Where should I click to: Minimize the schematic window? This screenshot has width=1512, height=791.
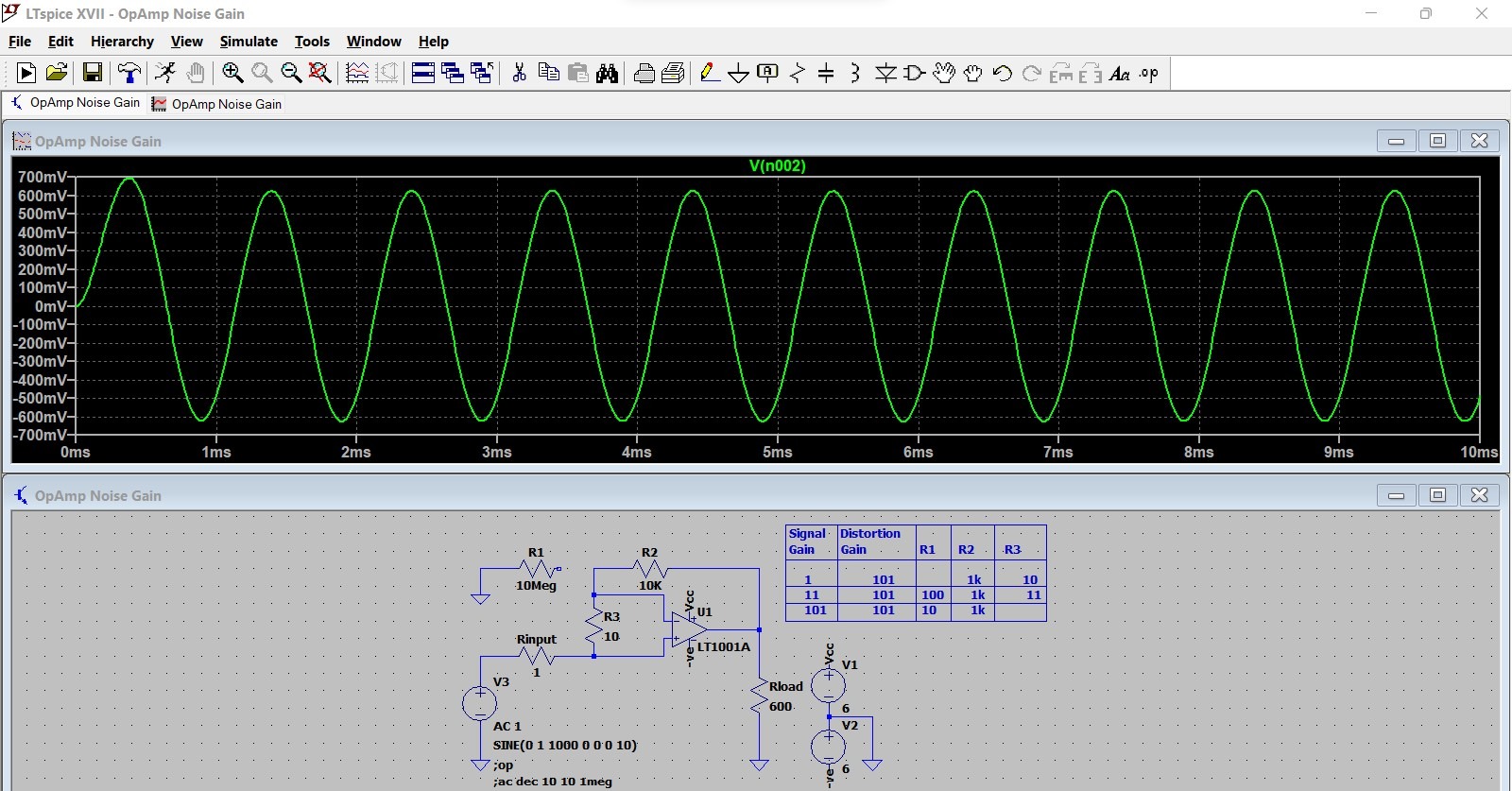click(1396, 495)
